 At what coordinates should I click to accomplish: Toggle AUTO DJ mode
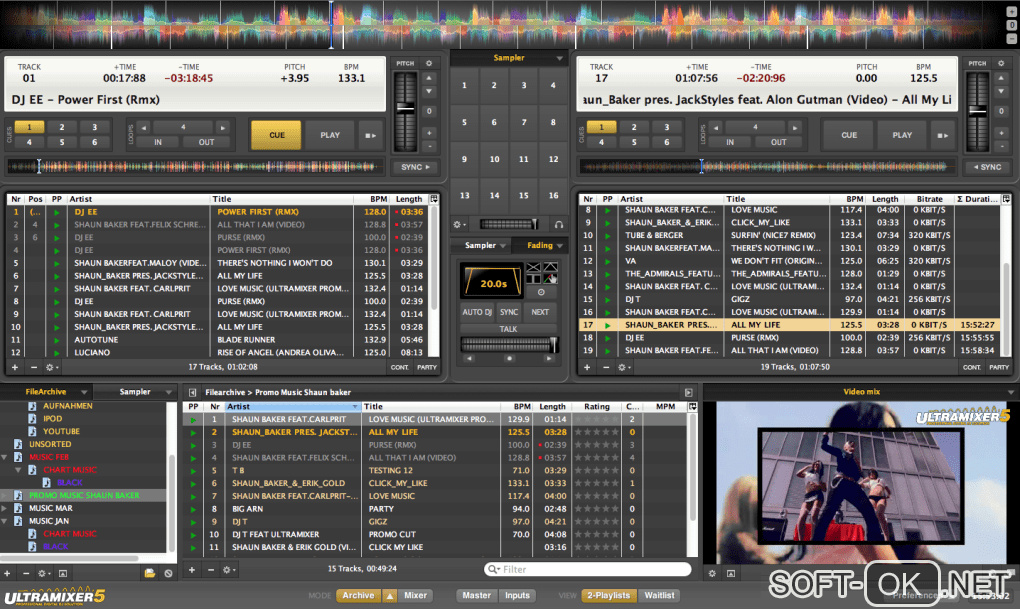coord(477,312)
